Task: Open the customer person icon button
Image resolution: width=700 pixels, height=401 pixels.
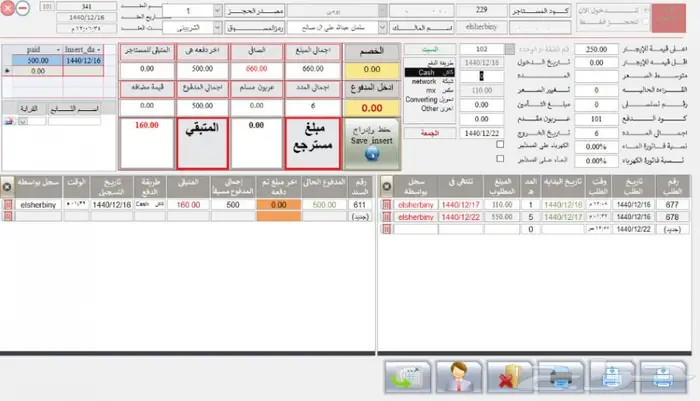Action: pyautogui.click(x=459, y=377)
